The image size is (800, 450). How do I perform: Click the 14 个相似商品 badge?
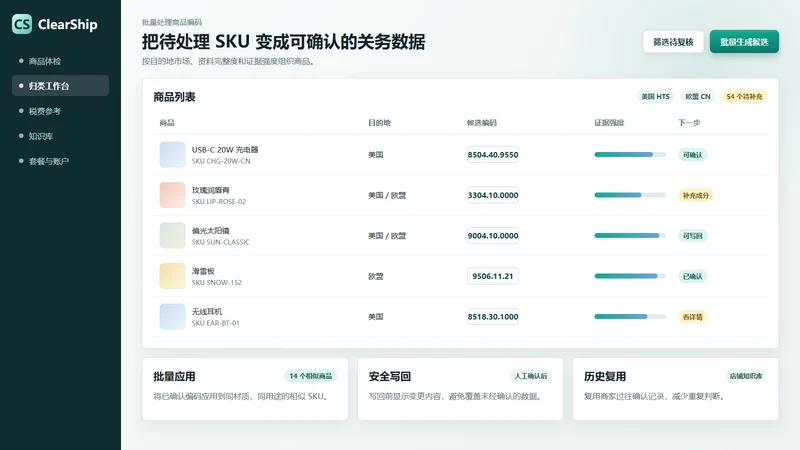pos(311,376)
